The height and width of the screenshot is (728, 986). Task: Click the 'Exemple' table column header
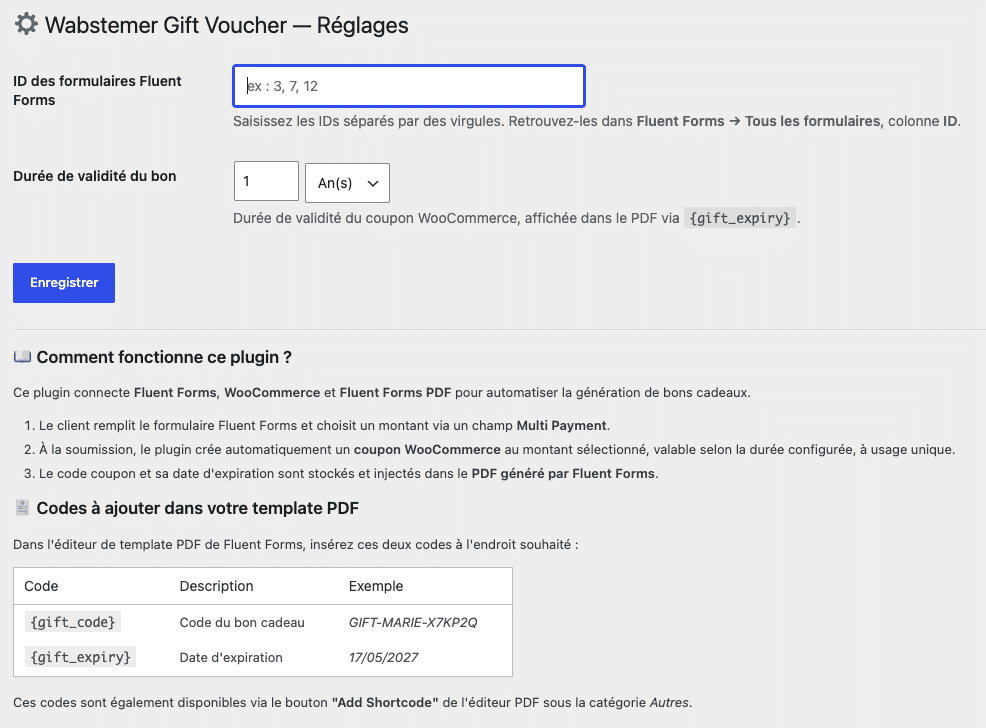pos(376,586)
